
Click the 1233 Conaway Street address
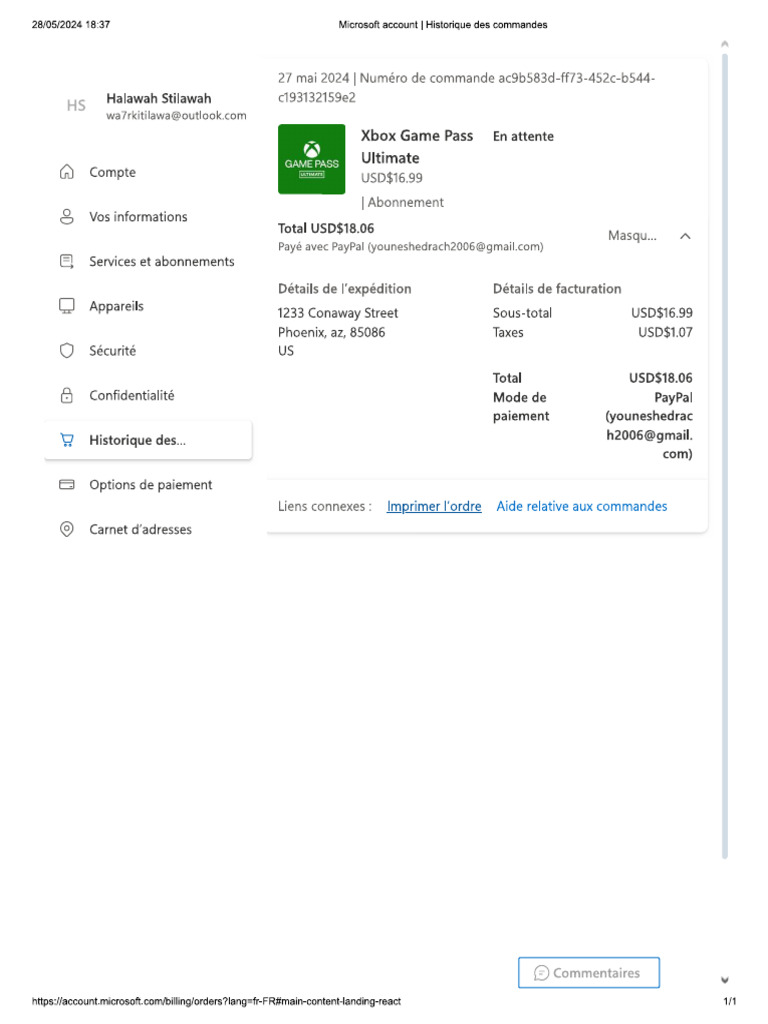[338, 313]
